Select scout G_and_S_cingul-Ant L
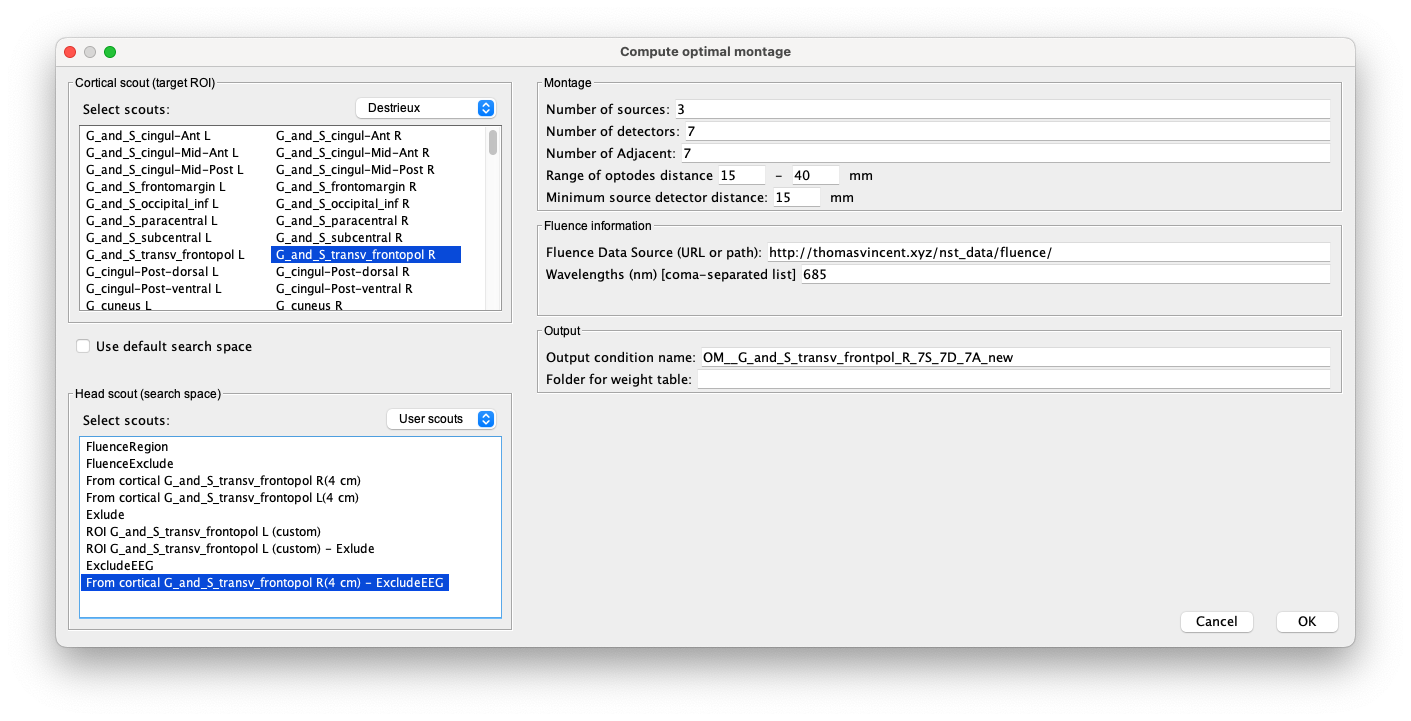 click(x=148, y=135)
